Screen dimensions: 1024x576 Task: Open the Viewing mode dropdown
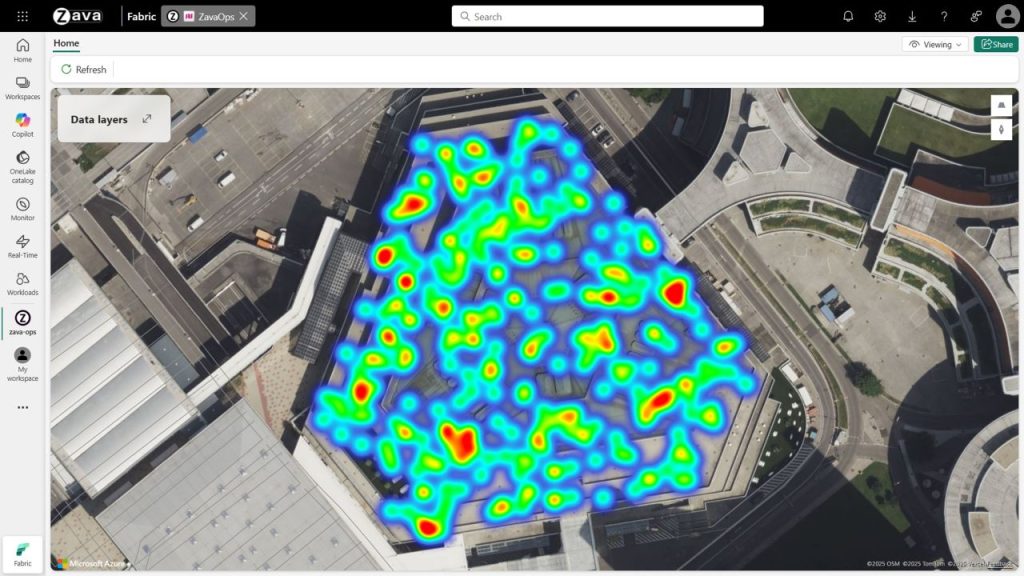click(x=933, y=44)
